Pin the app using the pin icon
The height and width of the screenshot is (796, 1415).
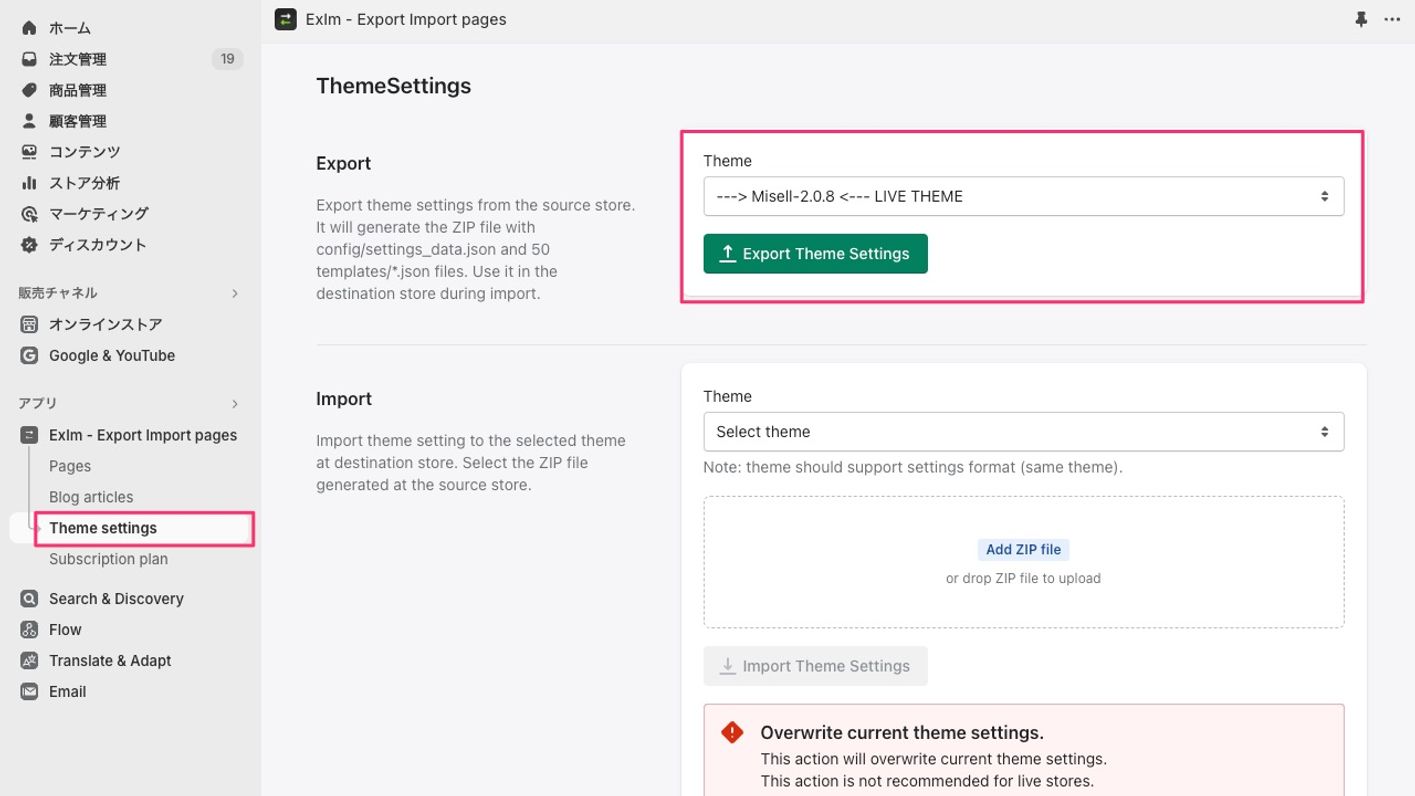click(1360, 19)
